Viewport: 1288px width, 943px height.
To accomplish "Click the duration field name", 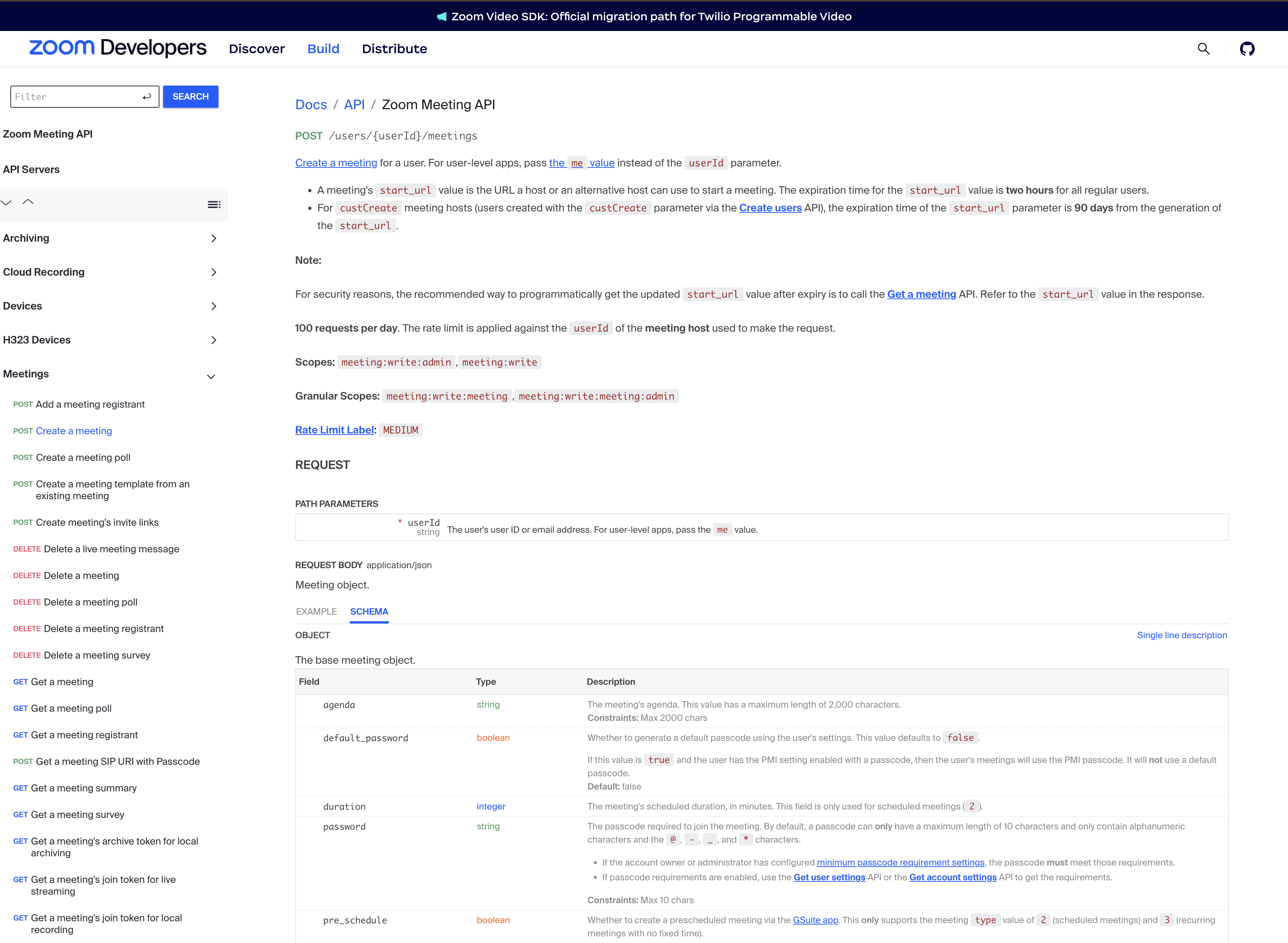I will [344, 806].
